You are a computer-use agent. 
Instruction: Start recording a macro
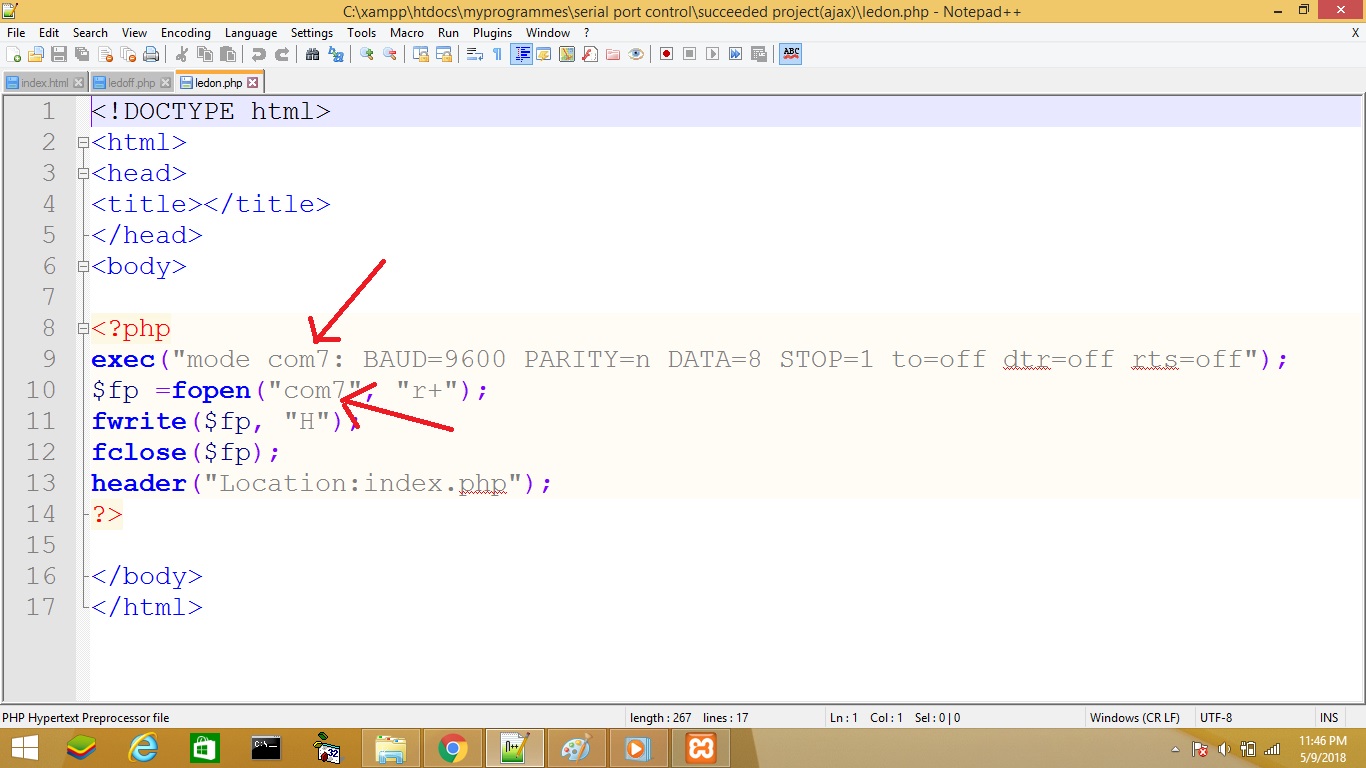(x=666, y=54)
